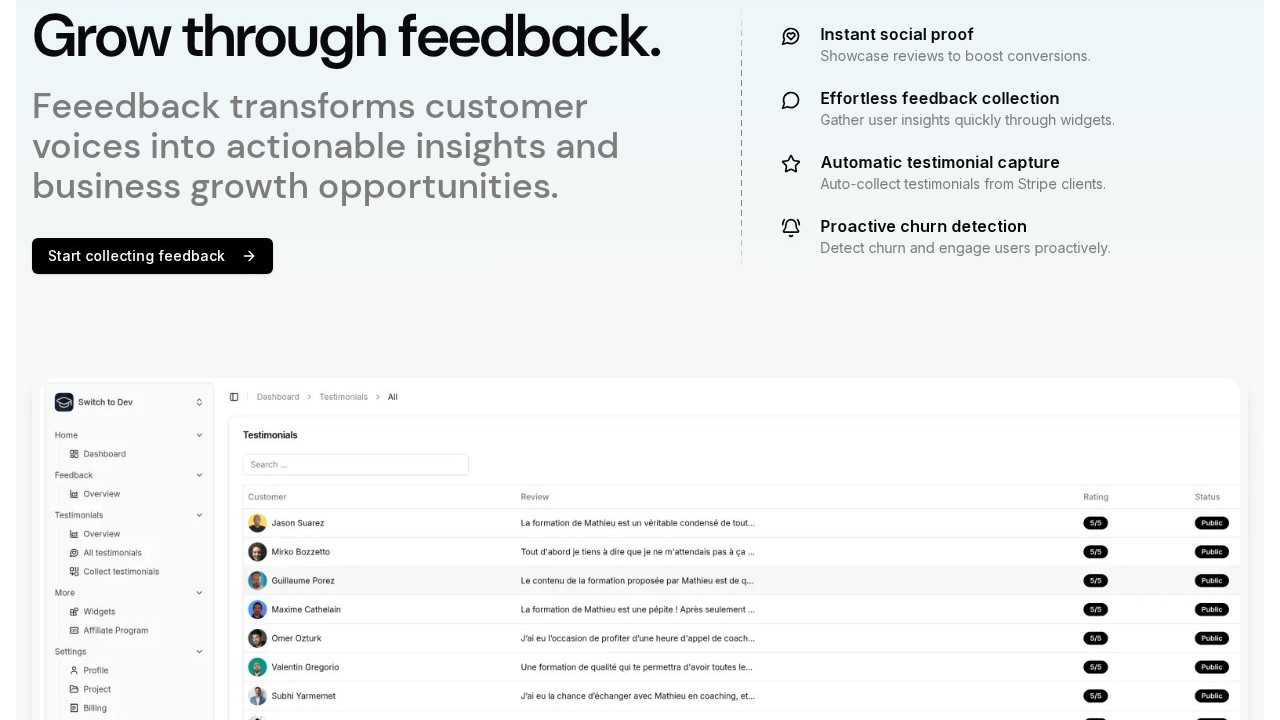Open All testimonials in the sidebar

[112, 553]
